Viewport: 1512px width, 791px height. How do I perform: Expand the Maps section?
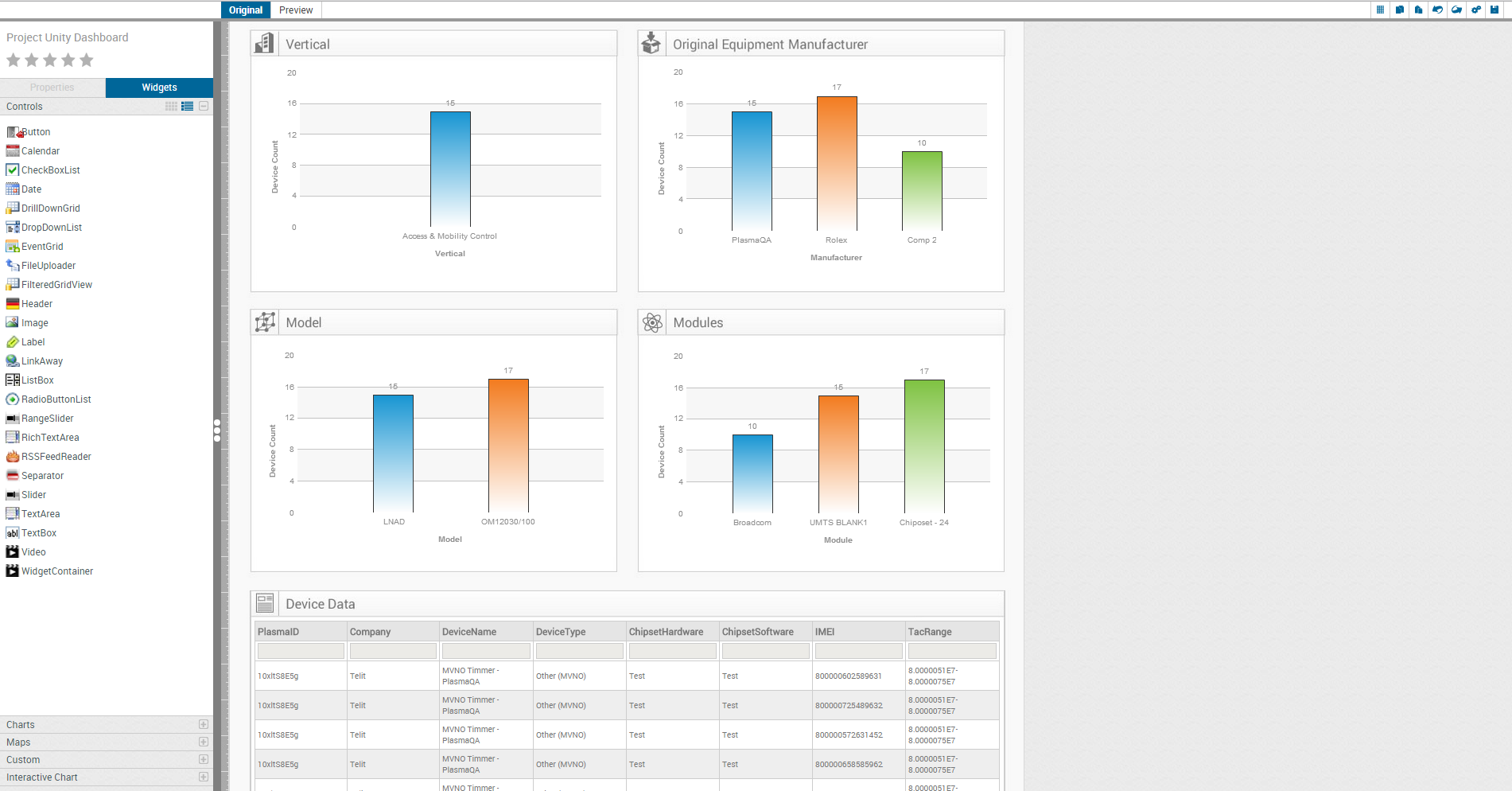(204, 742)
